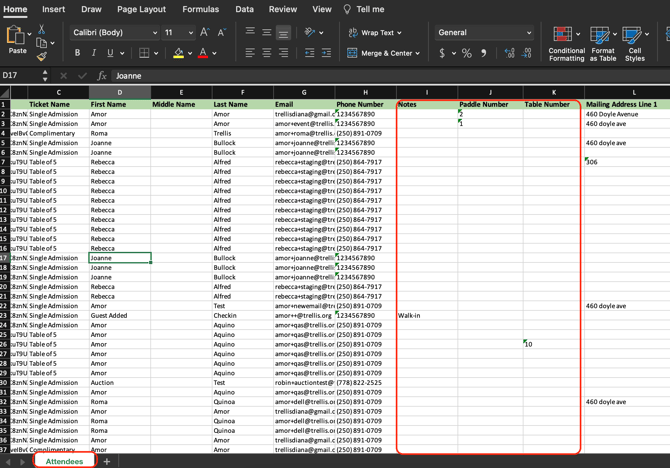The image size is (670, 468).
Task: Click the Paste clipboard icon
Action: (15, 37)
